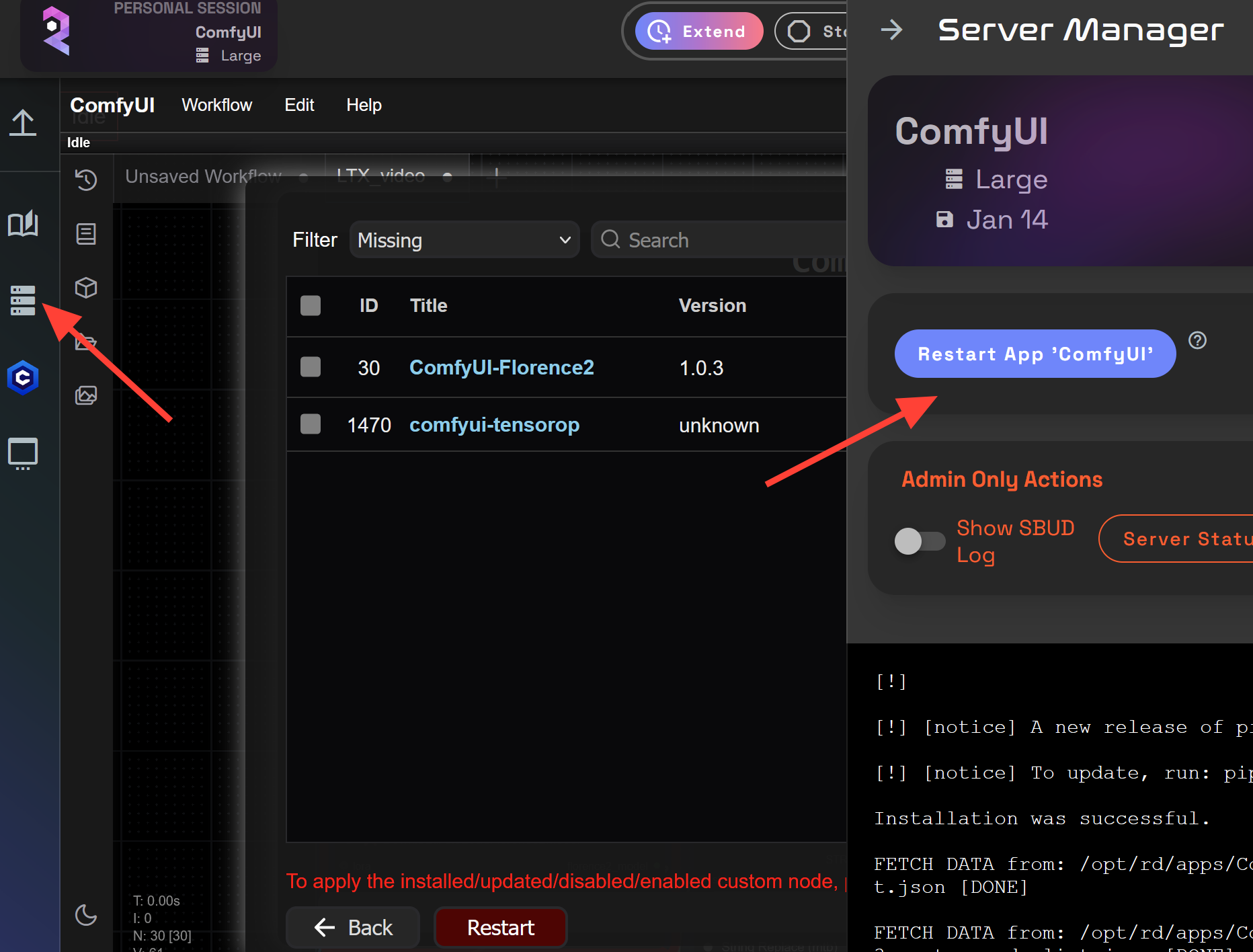Click the help question mark beside Restart App
Screen dimensions: 1253x952
[1197, 341]
